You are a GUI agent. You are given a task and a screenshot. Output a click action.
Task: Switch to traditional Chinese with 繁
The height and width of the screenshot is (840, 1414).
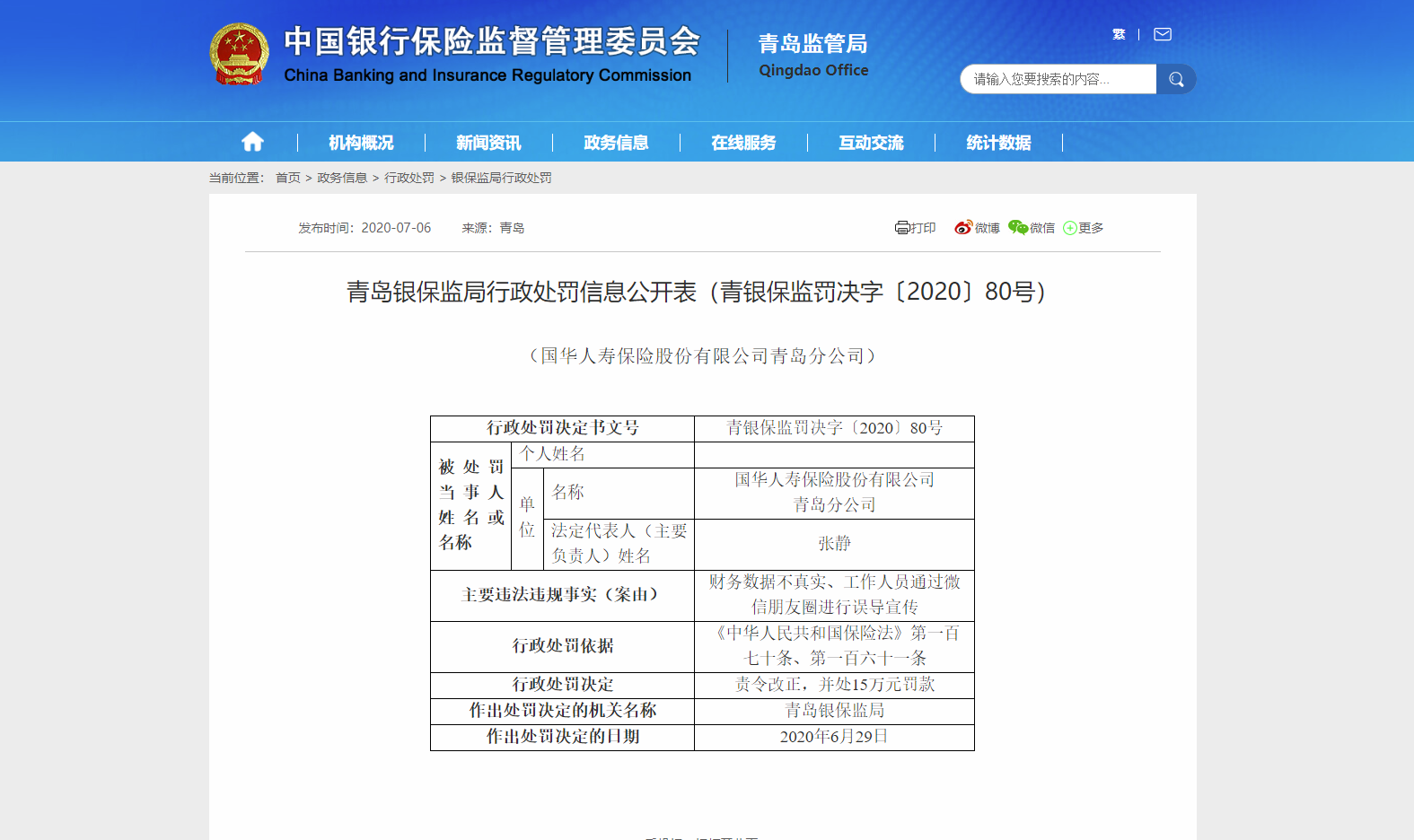[x=1119, y=34]
